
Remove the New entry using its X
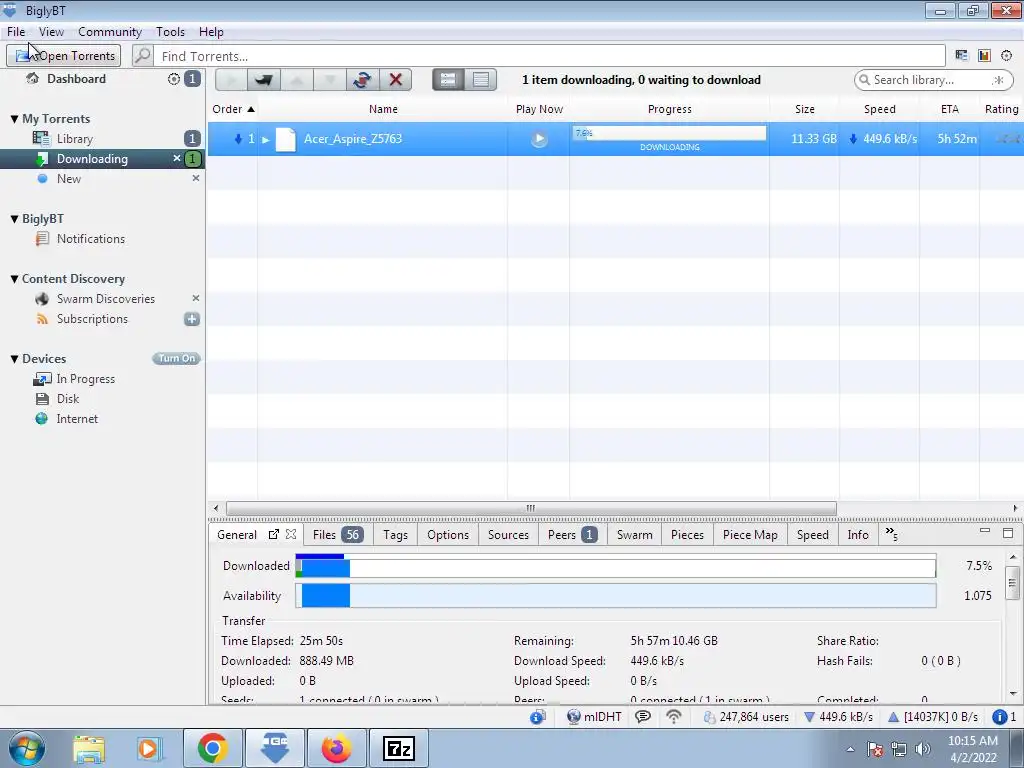(195, 178)
